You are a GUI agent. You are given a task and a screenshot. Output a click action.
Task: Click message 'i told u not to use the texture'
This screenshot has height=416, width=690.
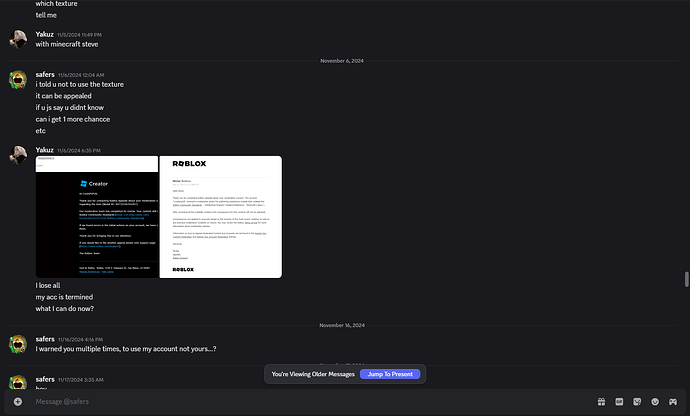point(80,84)
